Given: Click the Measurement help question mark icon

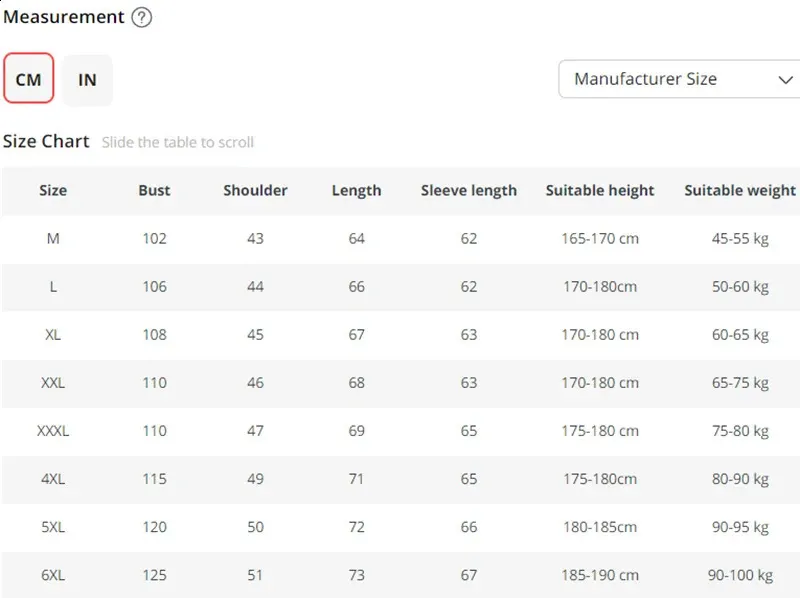Looking at the screenshot, I should (x=142, y=17).
